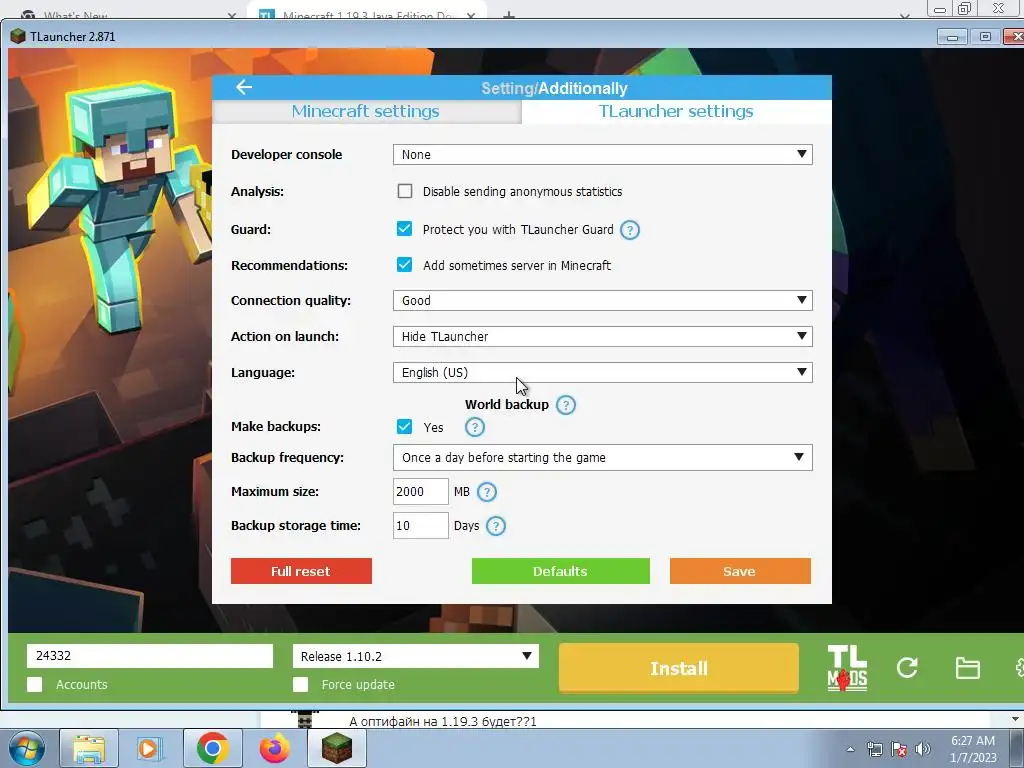The image size is (1024, 768).
Task: Go back with the settings arrow icon
Action: tap(244, 87)
